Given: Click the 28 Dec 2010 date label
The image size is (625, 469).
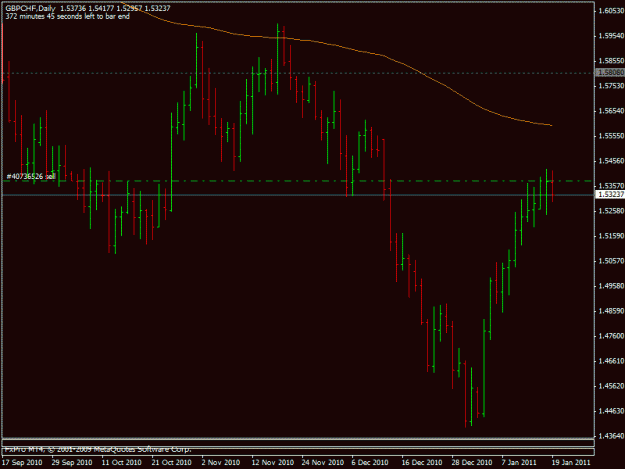Looking at the screenshot, I should point(472,462).
